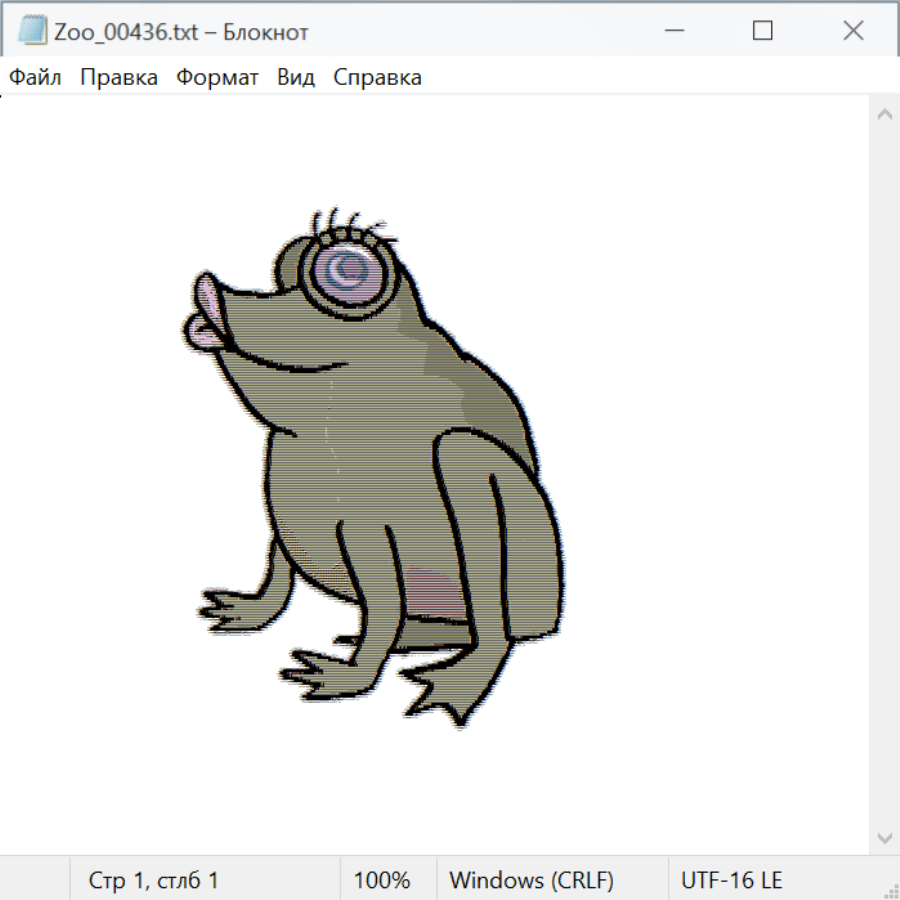The image size is (900, 900).
Task: Click the resize grip in window corner
Action: click(889, 889)
